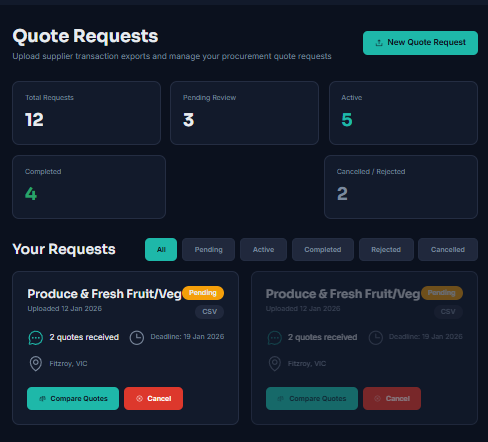This screenshot has width=488, height=442.
Task: Open Compare Quotes on the dimmed request card
Action: coord(312,398)
